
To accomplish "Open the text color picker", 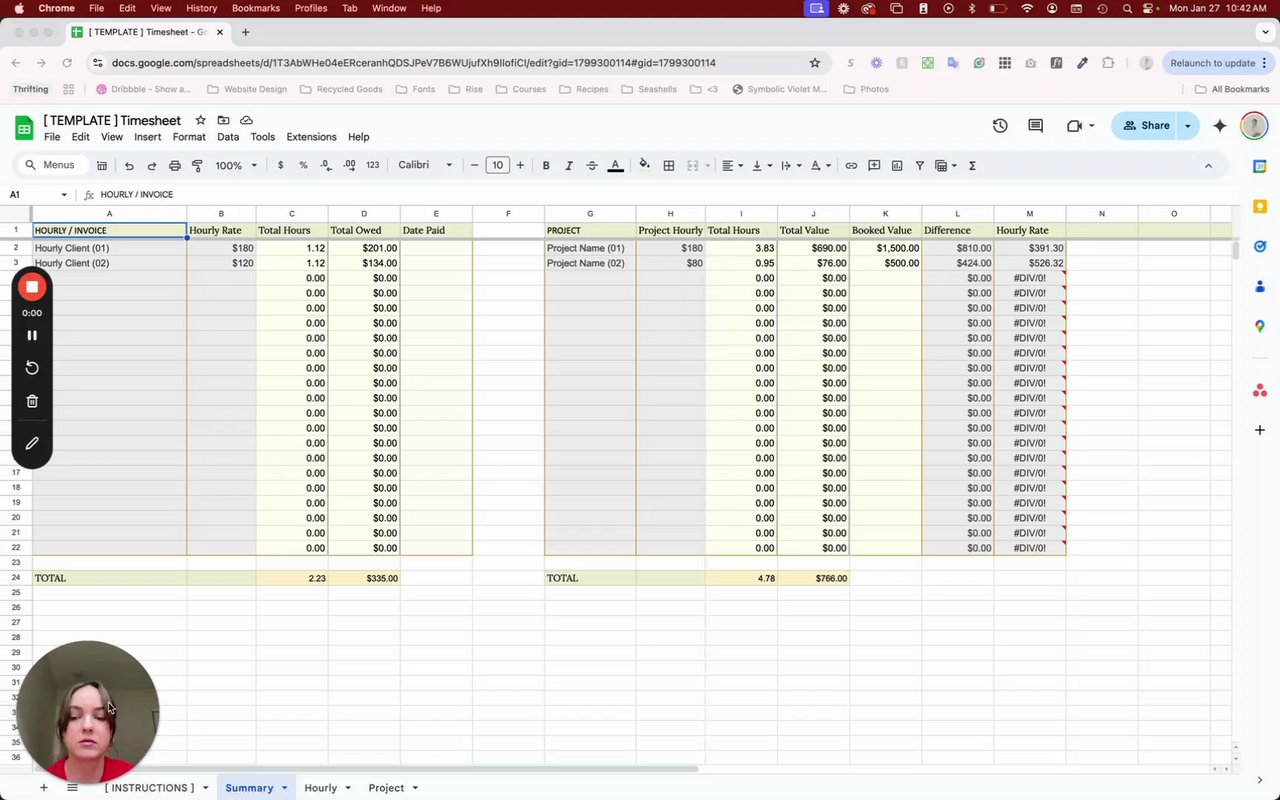I will pyautogui.click(x=616, y=165).
